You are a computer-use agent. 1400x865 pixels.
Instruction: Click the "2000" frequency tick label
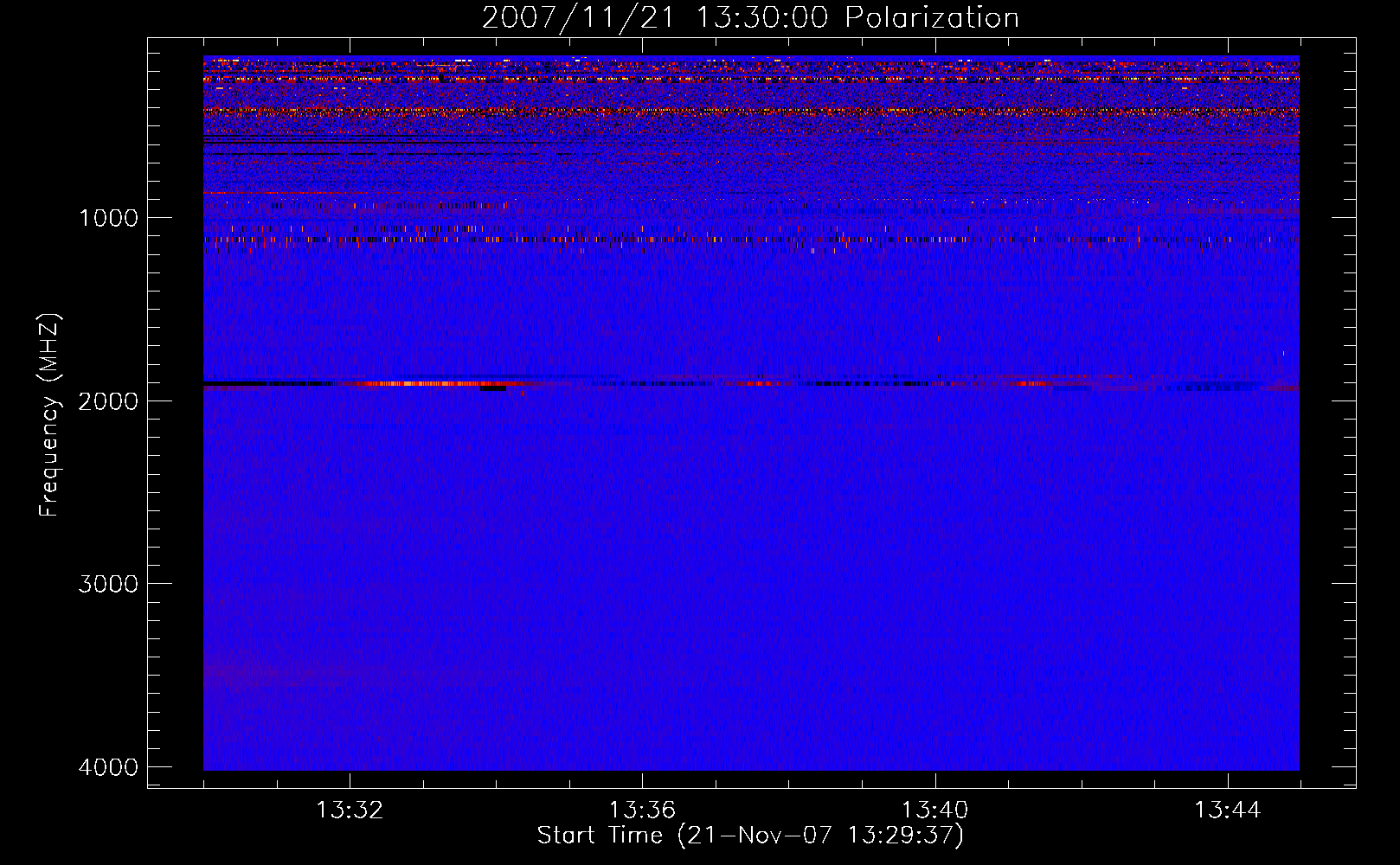(x=109, y=400)
